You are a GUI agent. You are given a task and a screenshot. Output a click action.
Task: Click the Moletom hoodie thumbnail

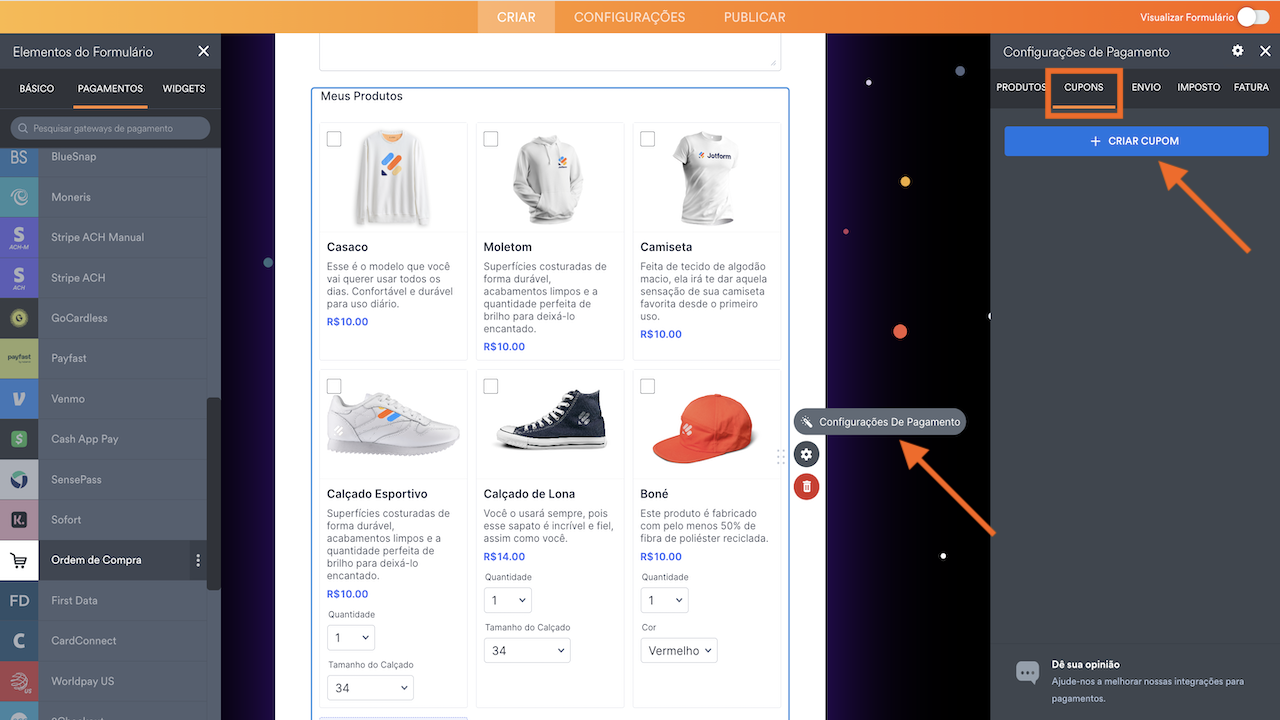[548, 179]
